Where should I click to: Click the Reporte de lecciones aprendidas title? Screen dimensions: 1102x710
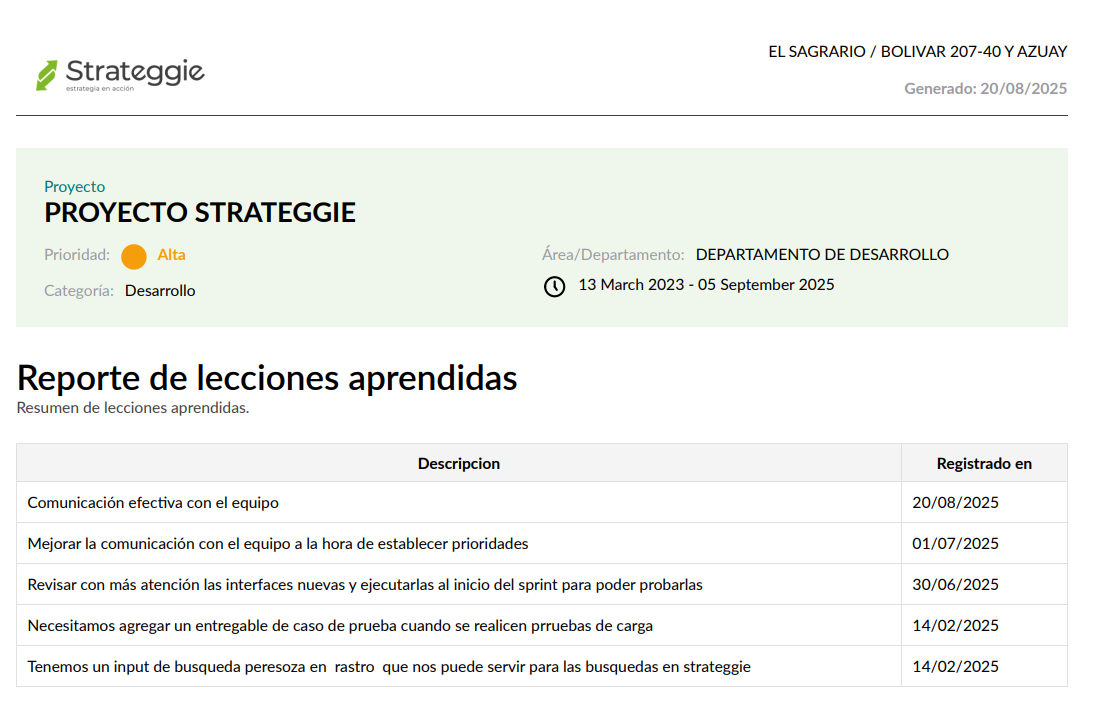pos(267,378)
